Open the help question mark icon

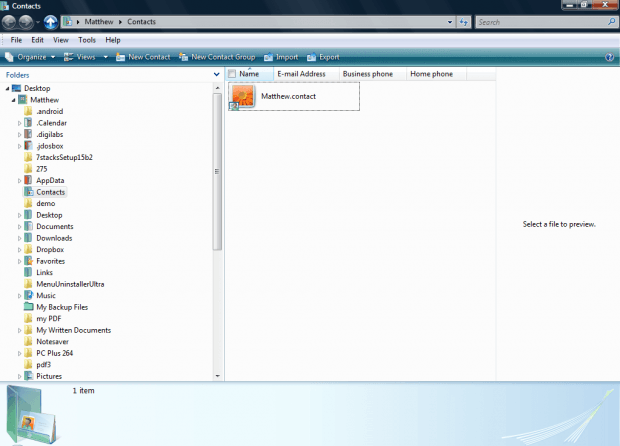tap(609, 57)
